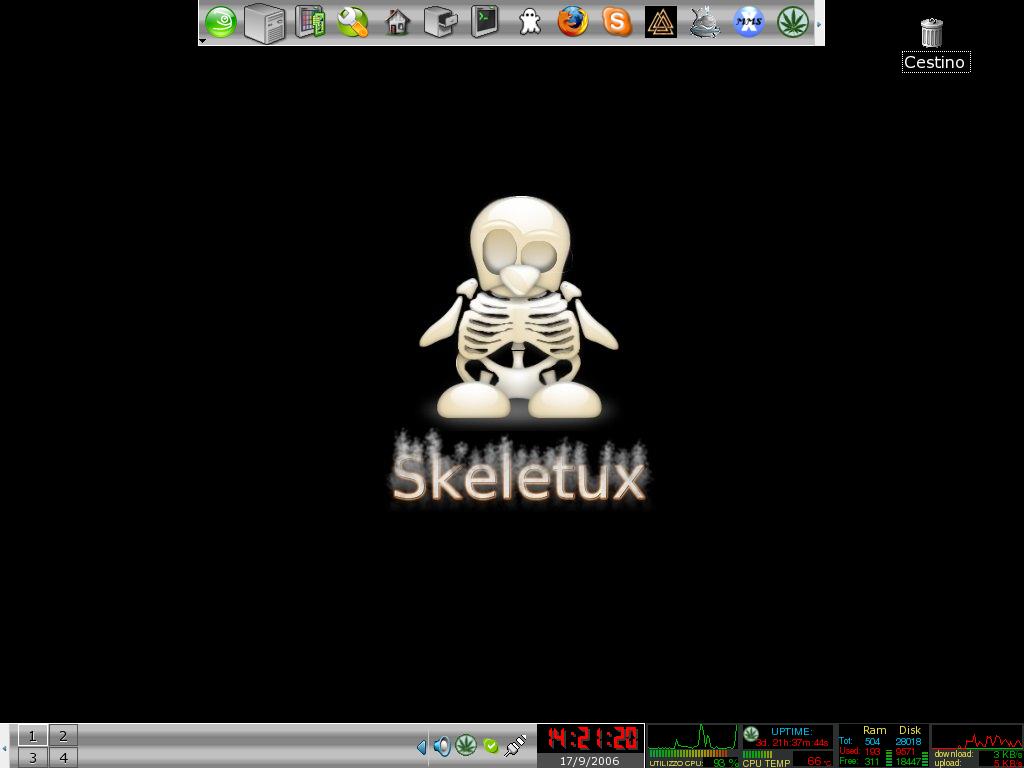Switch to virtual desktop 1
The image size is (1024, 768).
(x=33, y=735)
